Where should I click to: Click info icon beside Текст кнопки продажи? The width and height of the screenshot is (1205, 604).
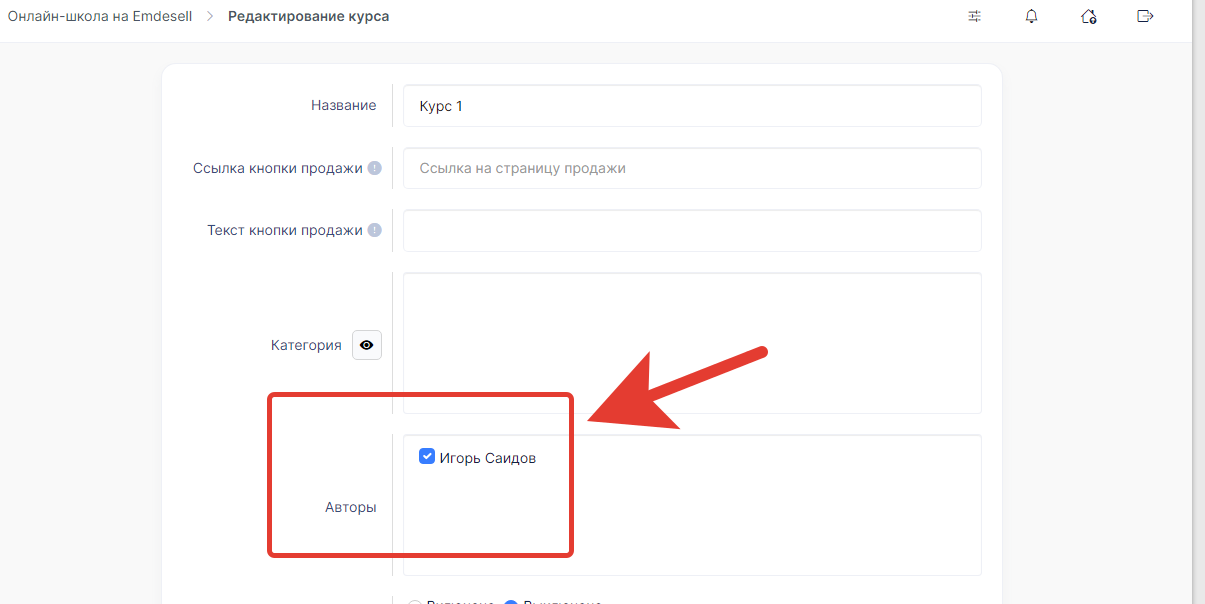click(x=374, y=230)
